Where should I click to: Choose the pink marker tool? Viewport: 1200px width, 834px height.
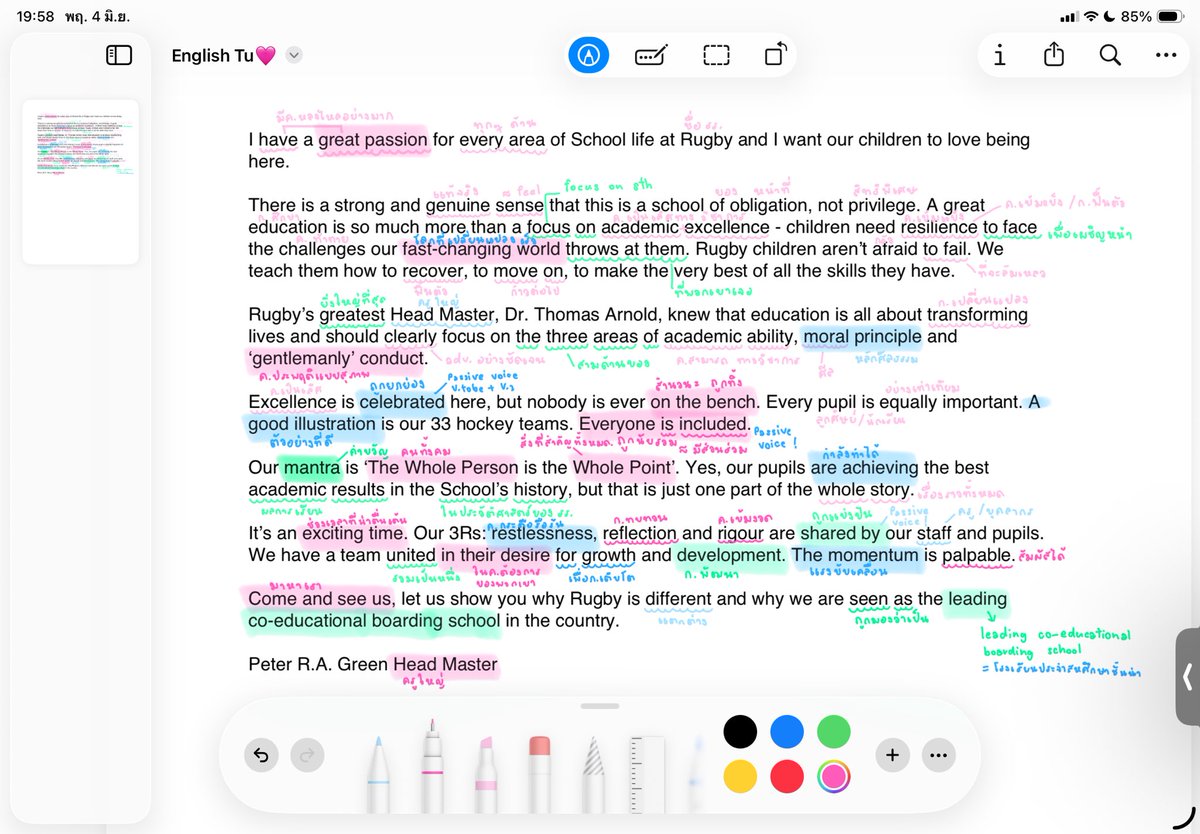(433, 765)
